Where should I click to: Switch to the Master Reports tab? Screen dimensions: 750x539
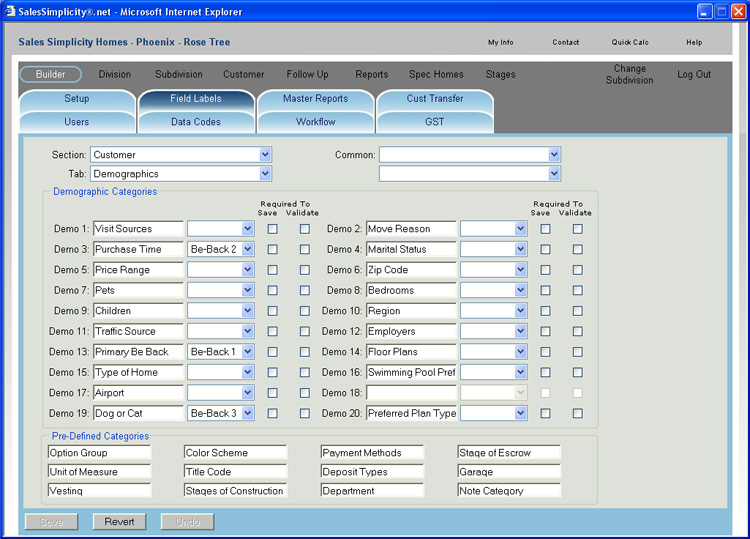pyautogui.click(x=315, y=99)
